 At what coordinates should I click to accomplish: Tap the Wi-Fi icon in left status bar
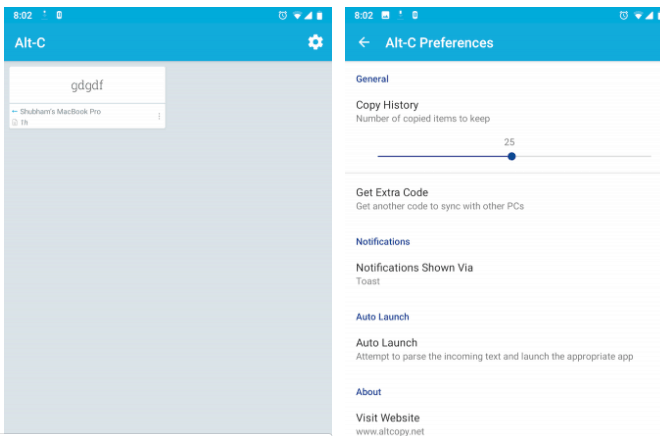click(297, 16)
